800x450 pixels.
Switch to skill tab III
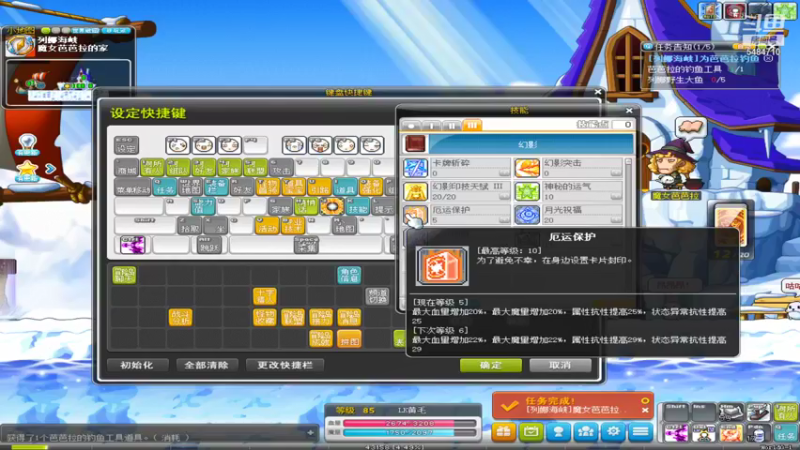[x=472, y=125]
